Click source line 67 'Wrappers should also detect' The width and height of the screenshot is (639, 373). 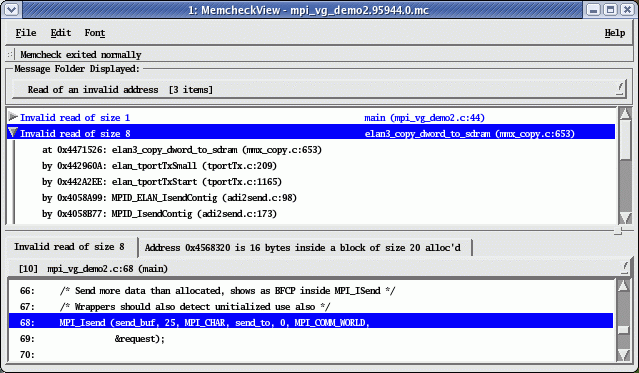[x=195, y=307]
